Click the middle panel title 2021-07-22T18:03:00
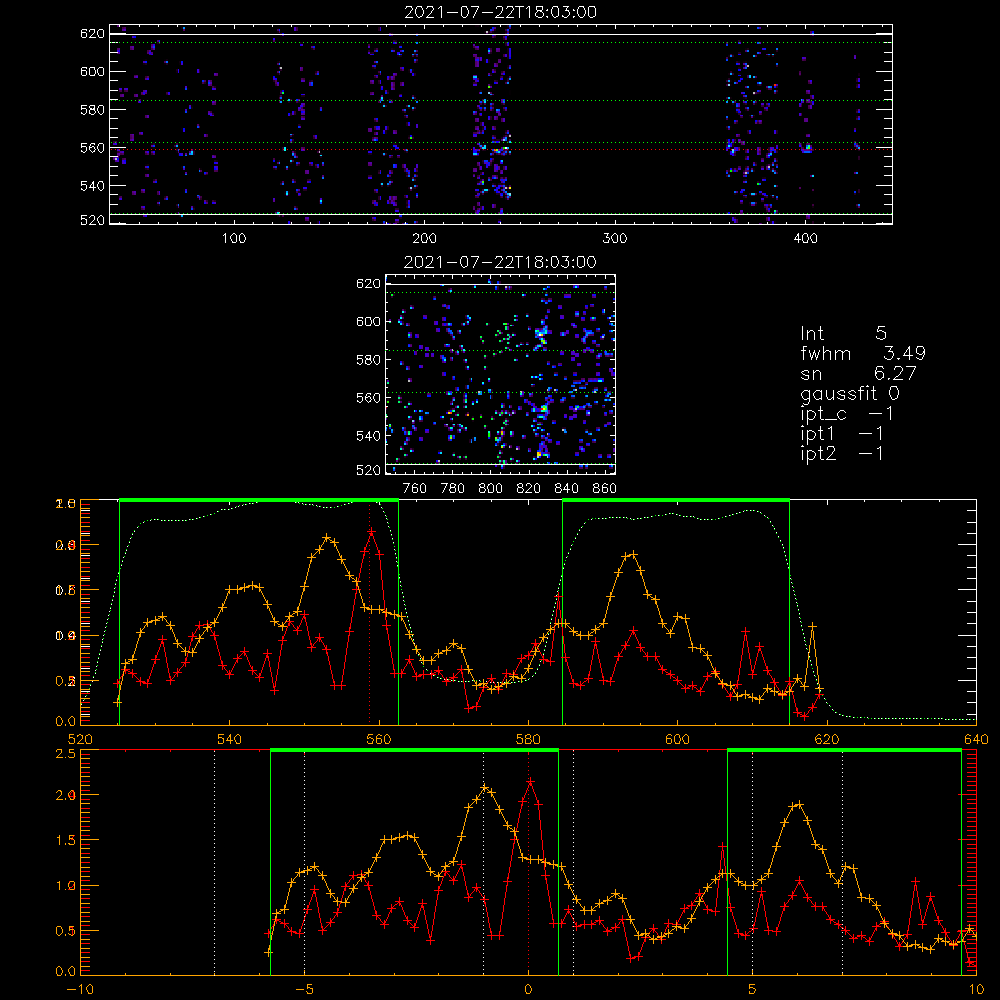Viewport: 1000px width, 1000px height. 500,262
